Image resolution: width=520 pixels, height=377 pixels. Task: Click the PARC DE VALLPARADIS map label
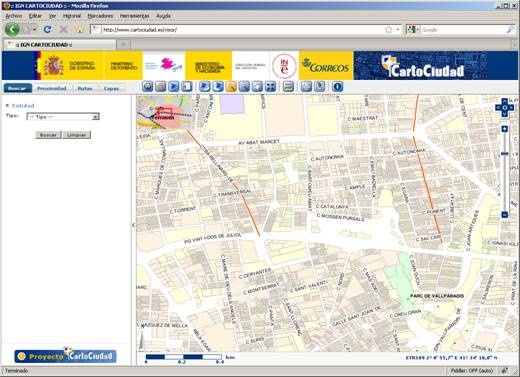click(x=437, y=296)
